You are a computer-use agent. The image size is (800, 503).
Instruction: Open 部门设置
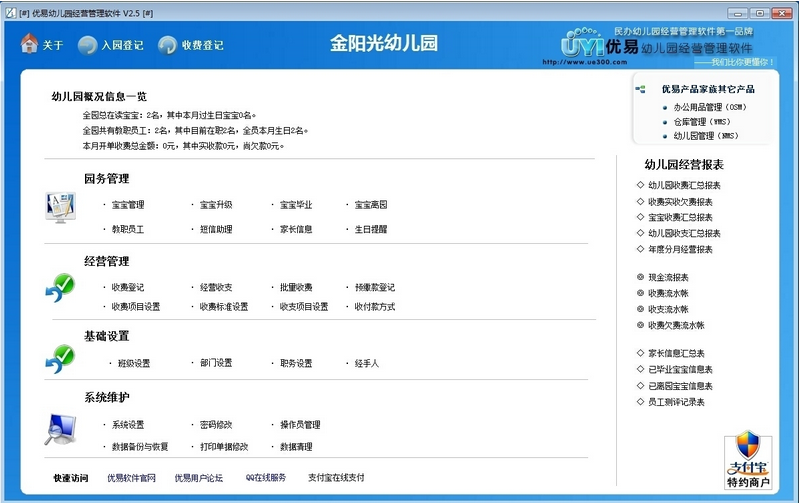(x=216, y=363)
